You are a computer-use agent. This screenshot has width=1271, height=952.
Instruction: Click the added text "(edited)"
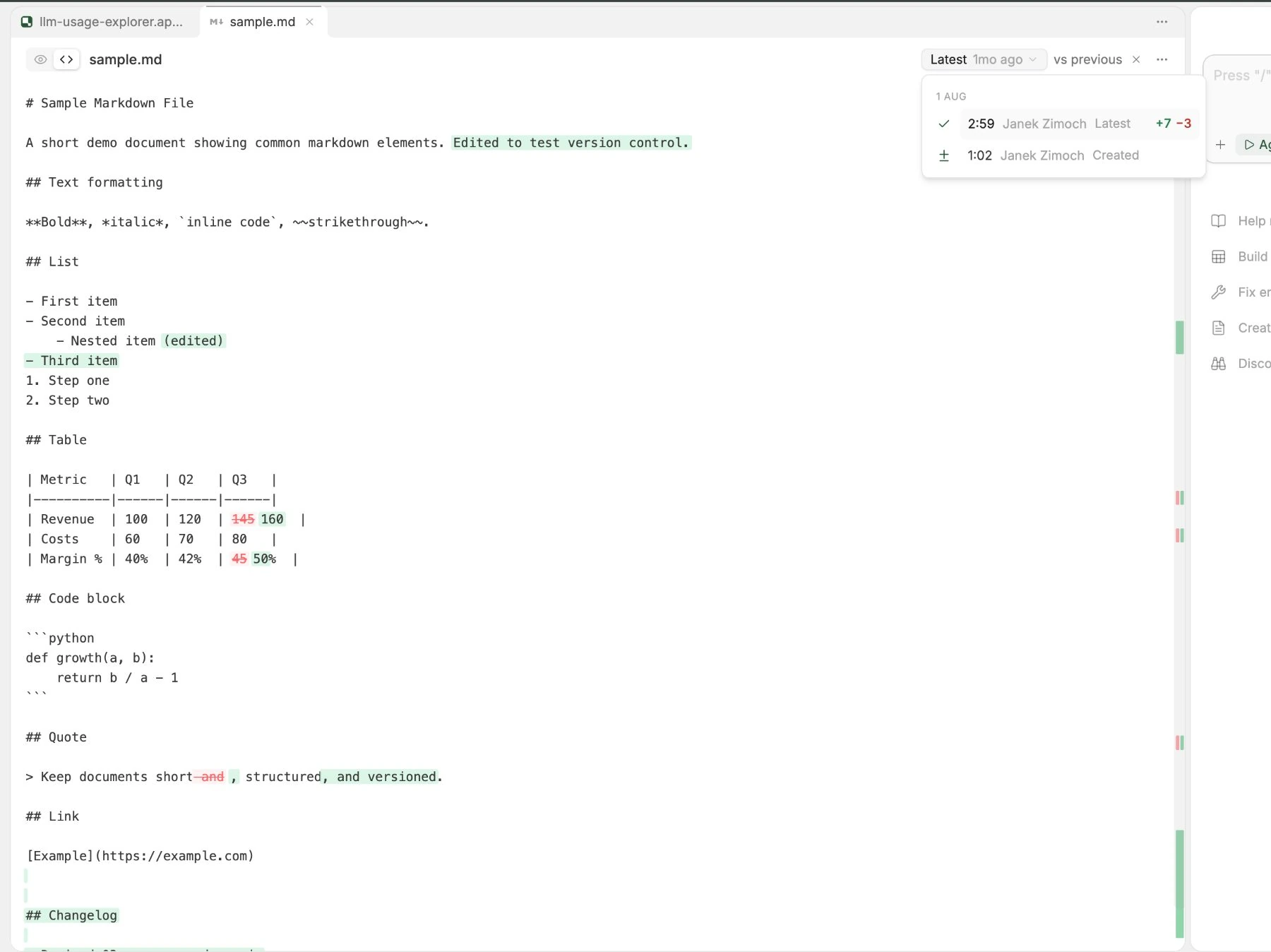[x=193, y=341]
